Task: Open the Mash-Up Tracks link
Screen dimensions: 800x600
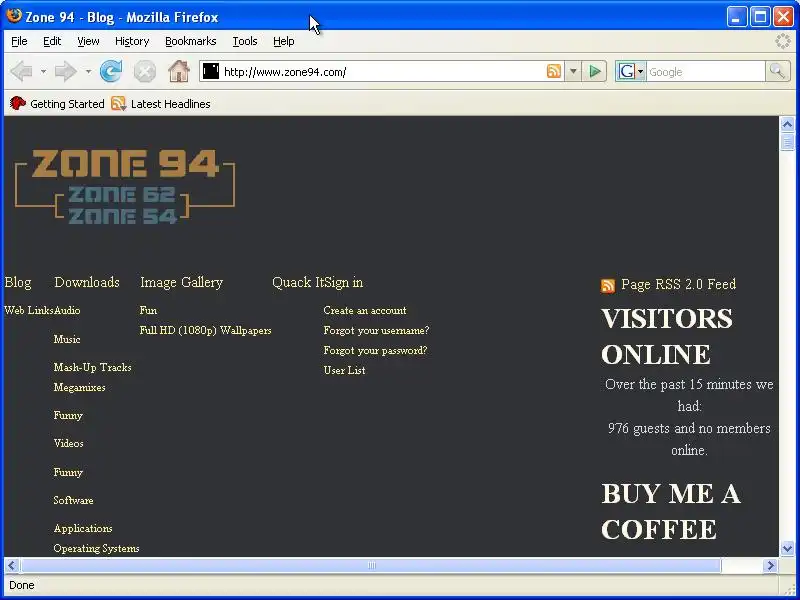Action: 92,367
